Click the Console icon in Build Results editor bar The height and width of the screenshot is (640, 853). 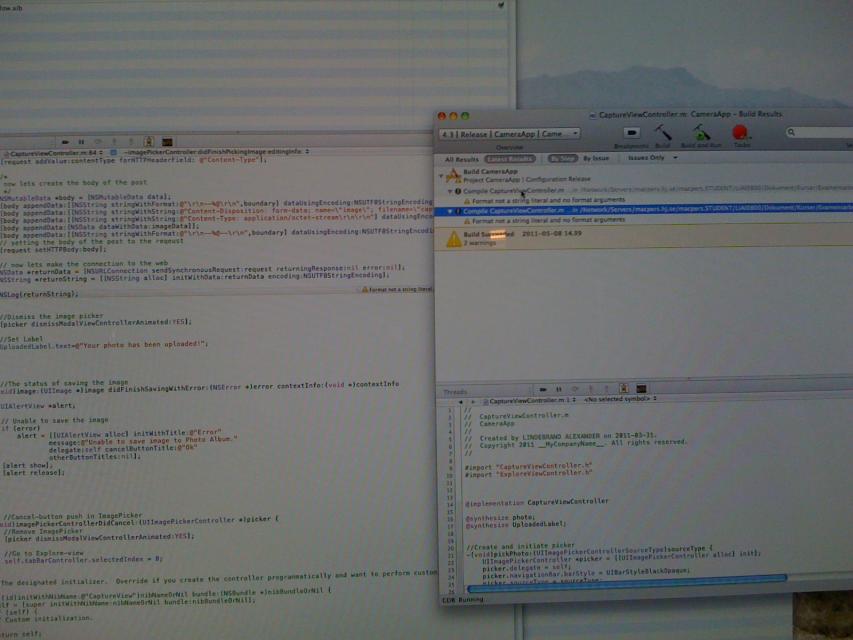pos(641,389)
